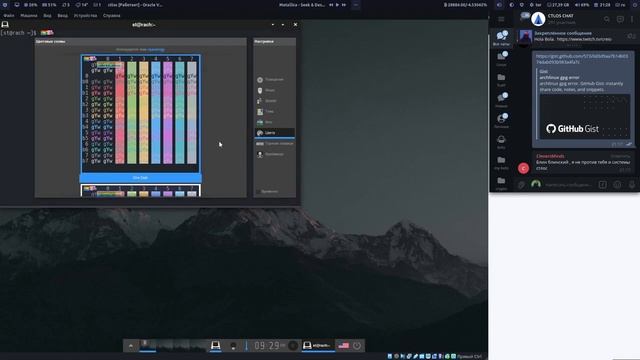Launch terminal from bottom panel launcher icon
The width and height of the screenshot is (640, 360).
[216, 346]
